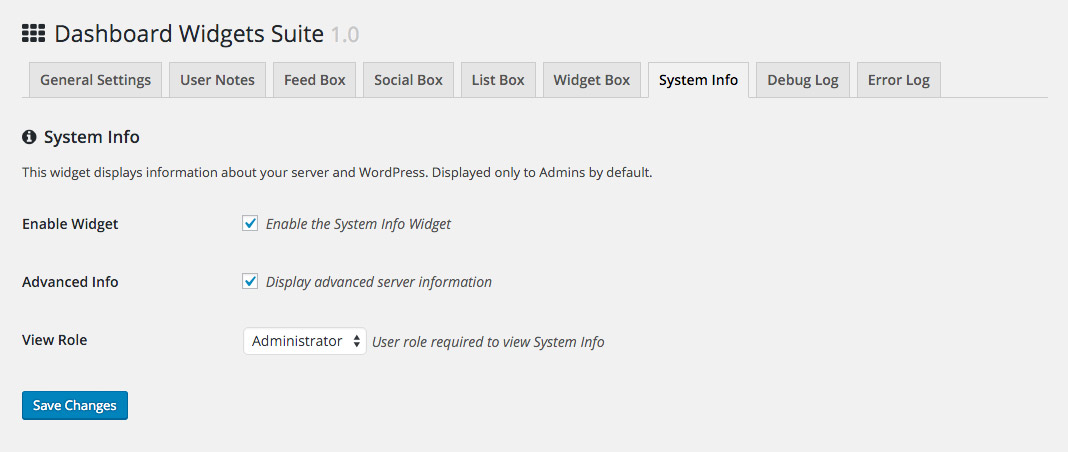Uncheck Enable the System Info Widget checkbox
This screenshot has width=1068, height=452.
[x=250, y=223]
